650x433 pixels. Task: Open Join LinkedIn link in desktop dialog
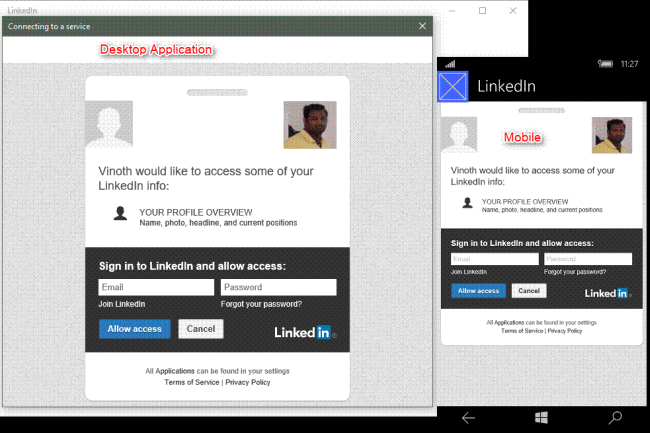click(x=122, y=304)
